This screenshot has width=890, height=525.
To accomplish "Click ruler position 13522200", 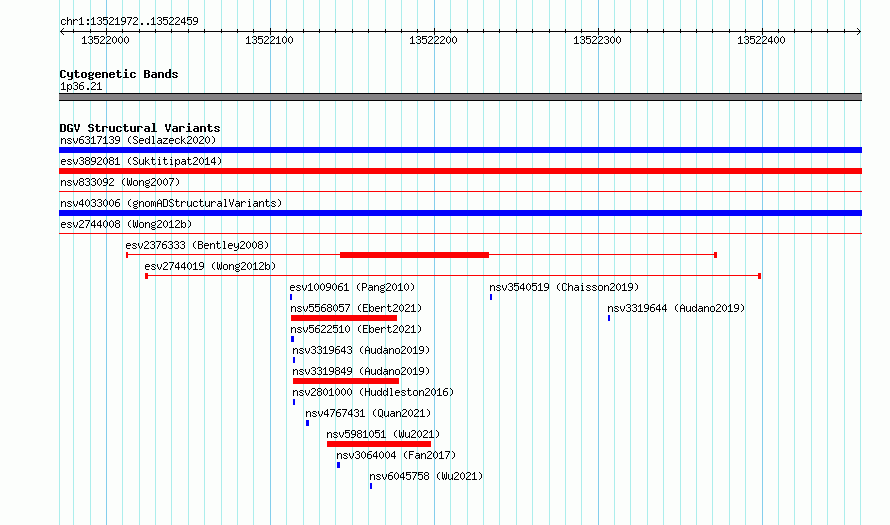I will (433, 40).
